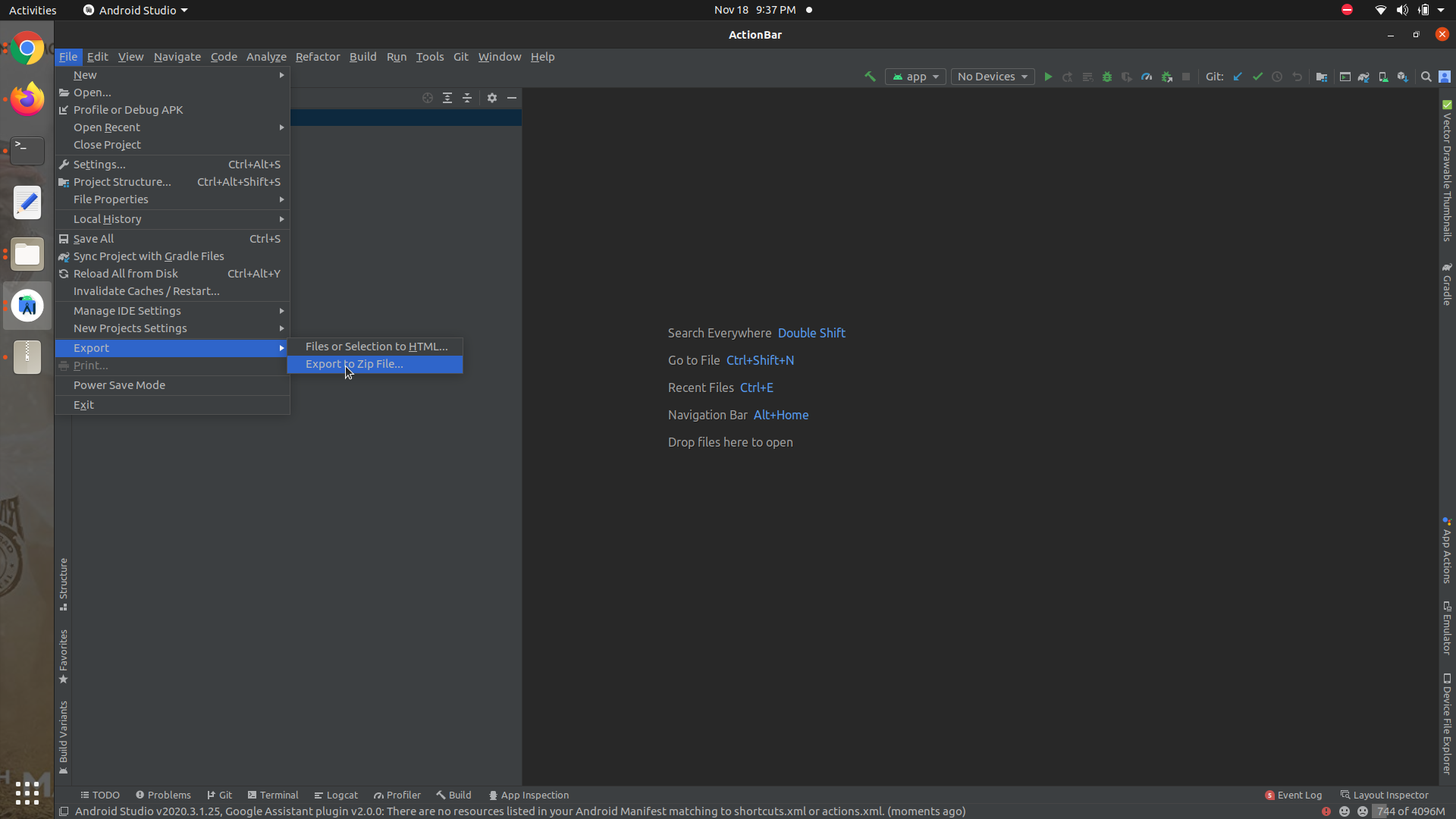This screenshot has height=819, width=1456.
Task: Click the Make Project hammer icon
Action: pos(870,77)
